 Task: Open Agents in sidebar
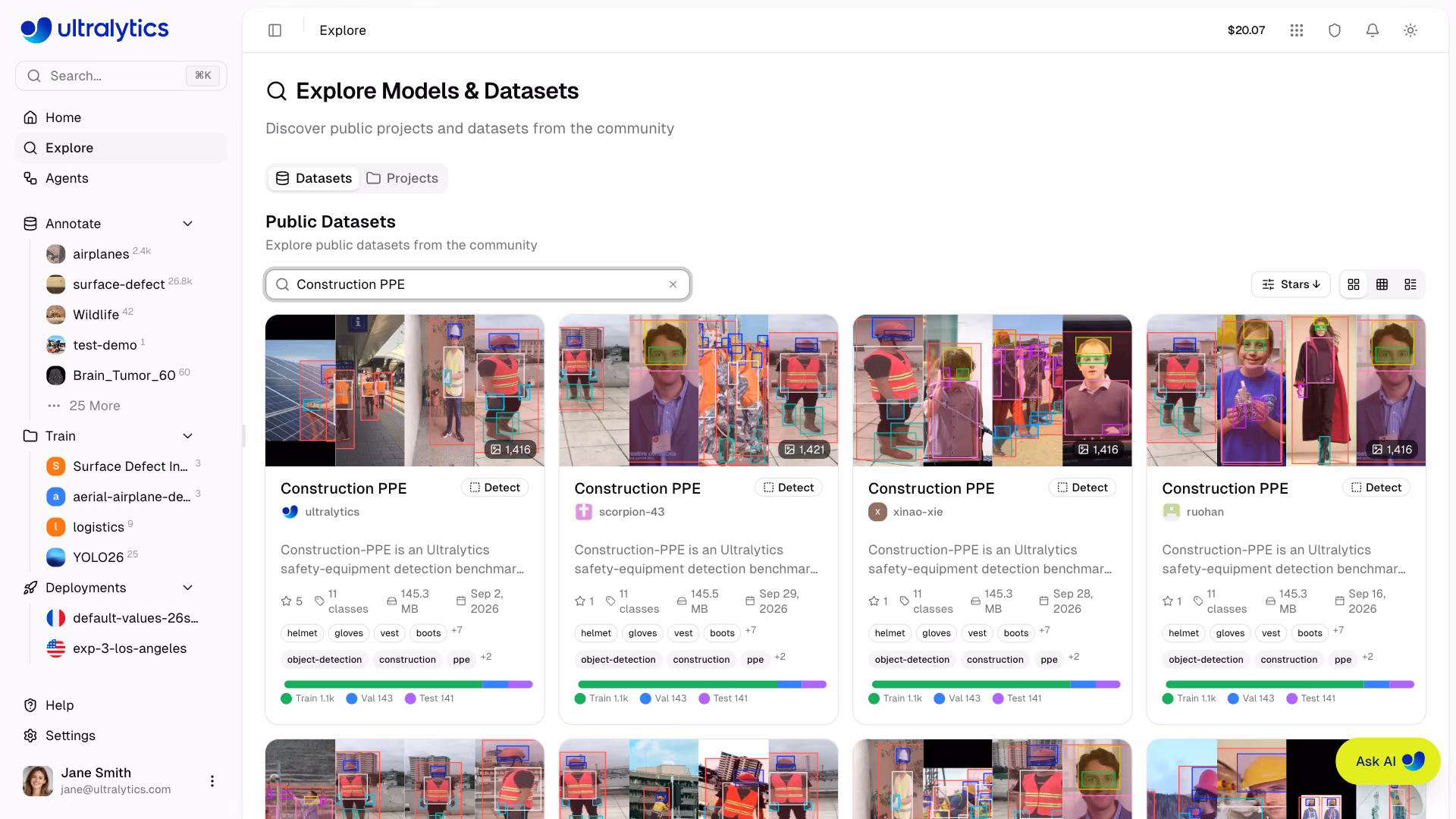click(x=121, y=178)
